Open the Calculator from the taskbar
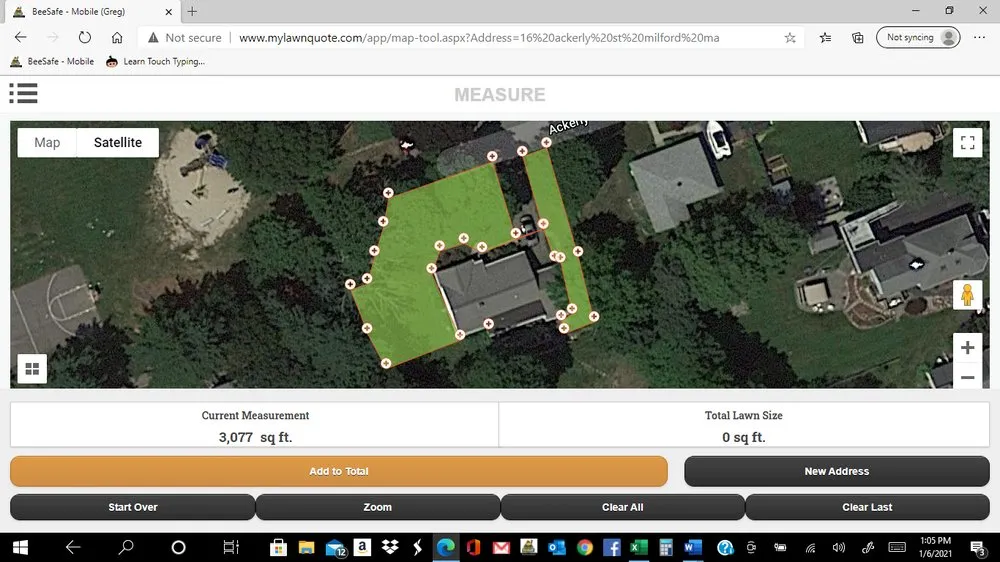This screenshot has height=562, width=1000. [666, 547]
